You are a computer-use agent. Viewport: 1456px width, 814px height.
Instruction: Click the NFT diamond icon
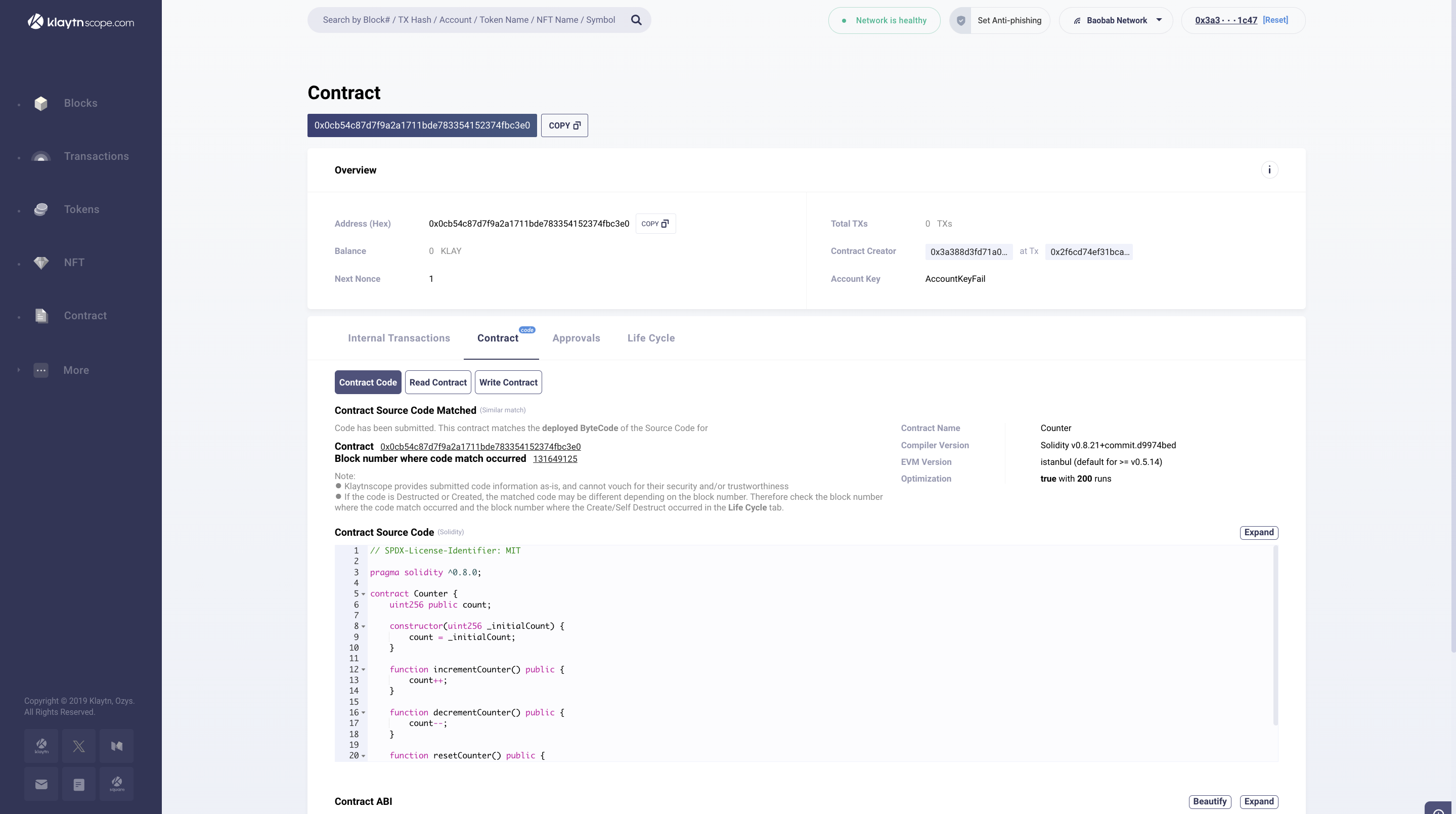coord(40,263)
